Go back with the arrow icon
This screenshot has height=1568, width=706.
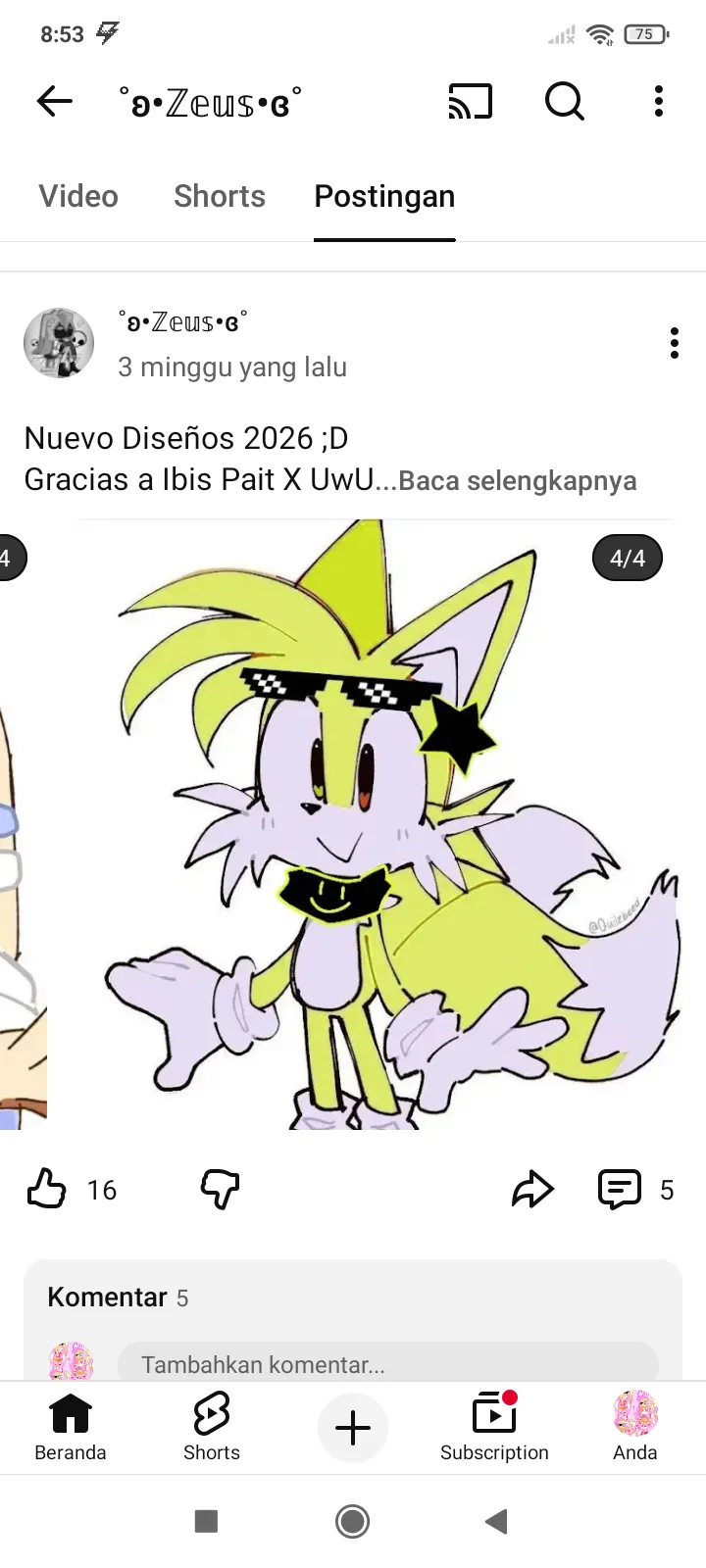[55, 101]
